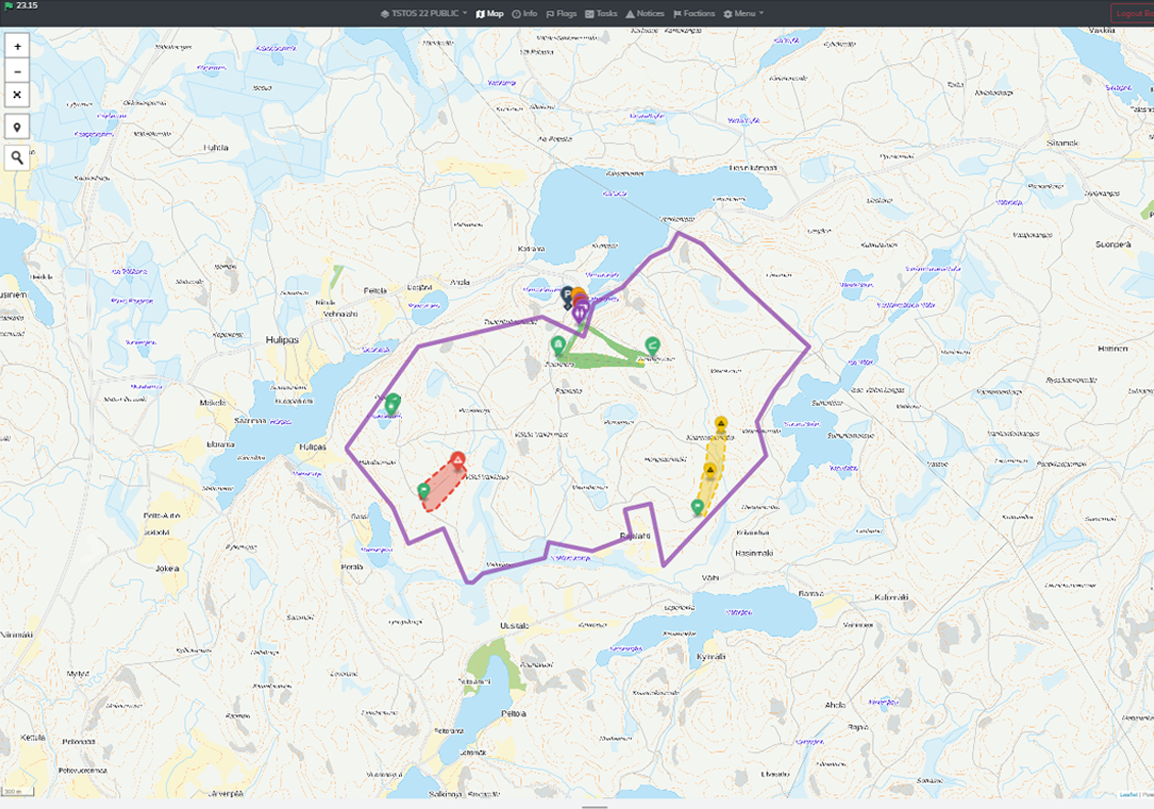Expand the Menu dropdown
The image size is (1154, 809).
coord(743,13)
